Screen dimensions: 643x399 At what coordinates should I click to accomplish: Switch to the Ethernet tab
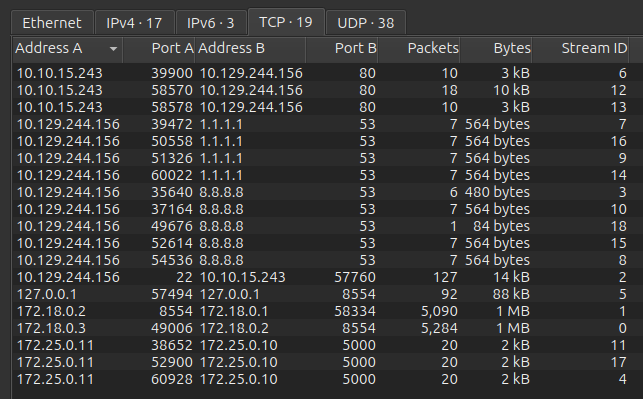[52, 23]
